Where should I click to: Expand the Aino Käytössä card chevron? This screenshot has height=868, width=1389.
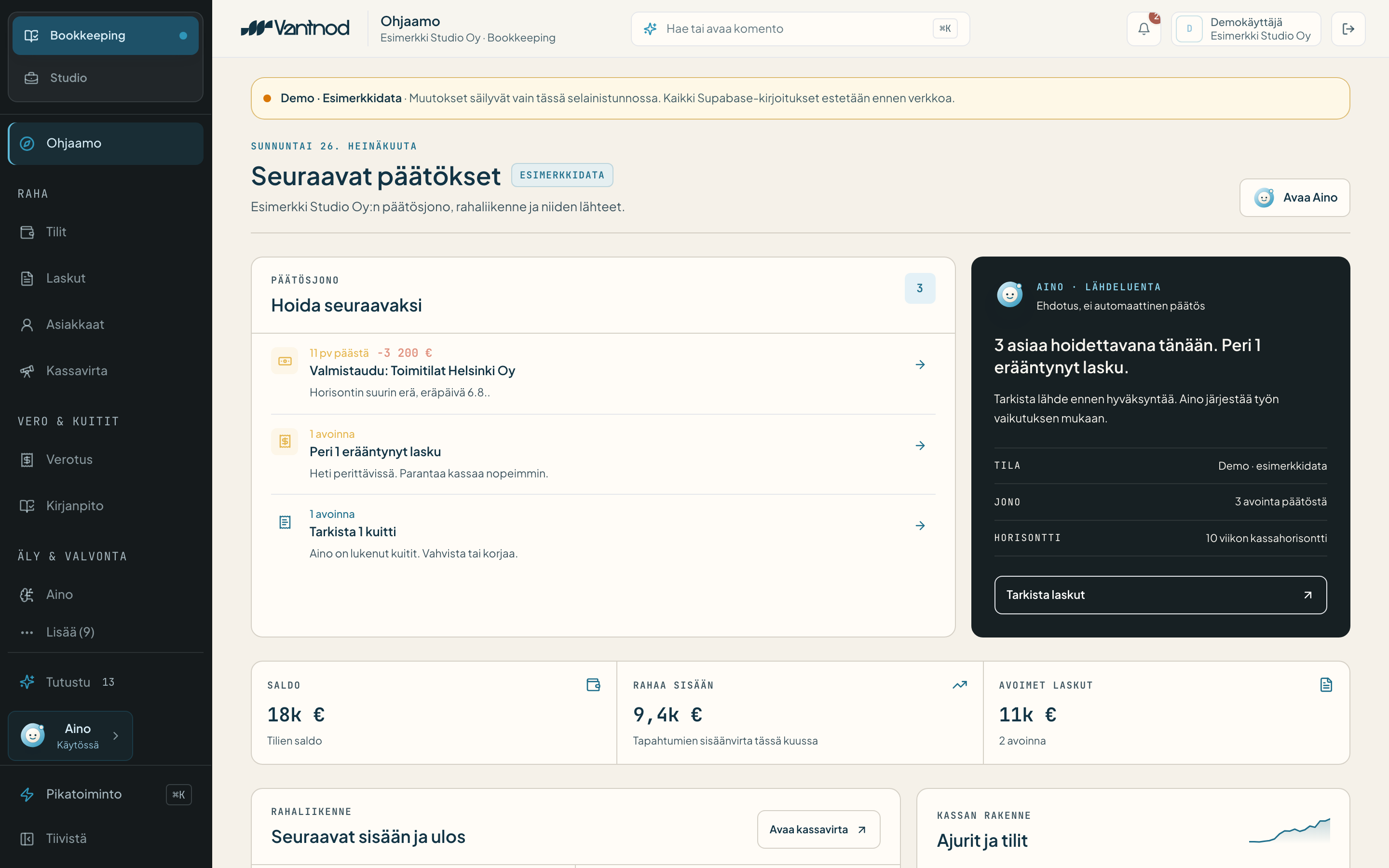(115, 735)
